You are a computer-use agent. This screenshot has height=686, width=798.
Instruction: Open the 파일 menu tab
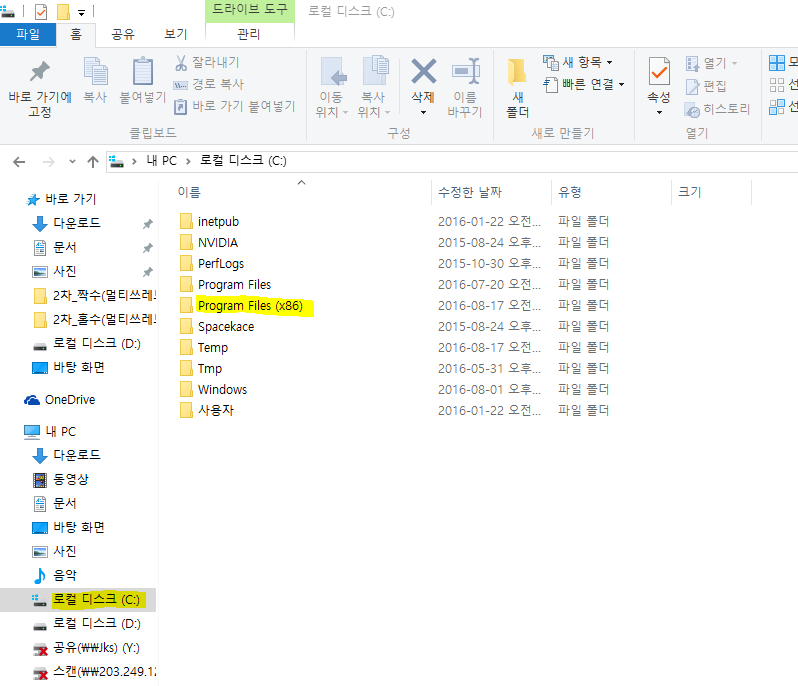[28, 34]
